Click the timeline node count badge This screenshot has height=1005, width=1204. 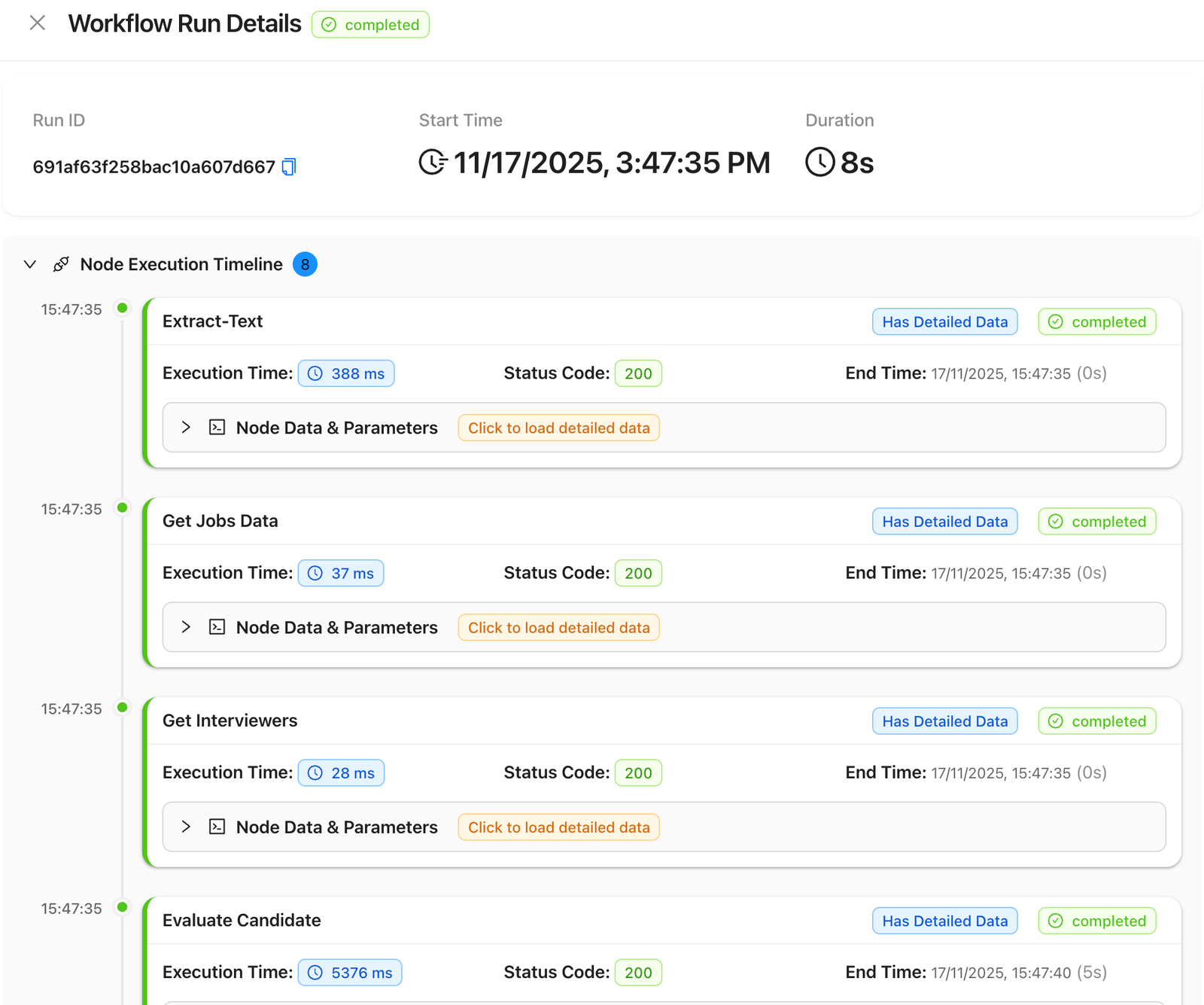click(x=305, y=264)
